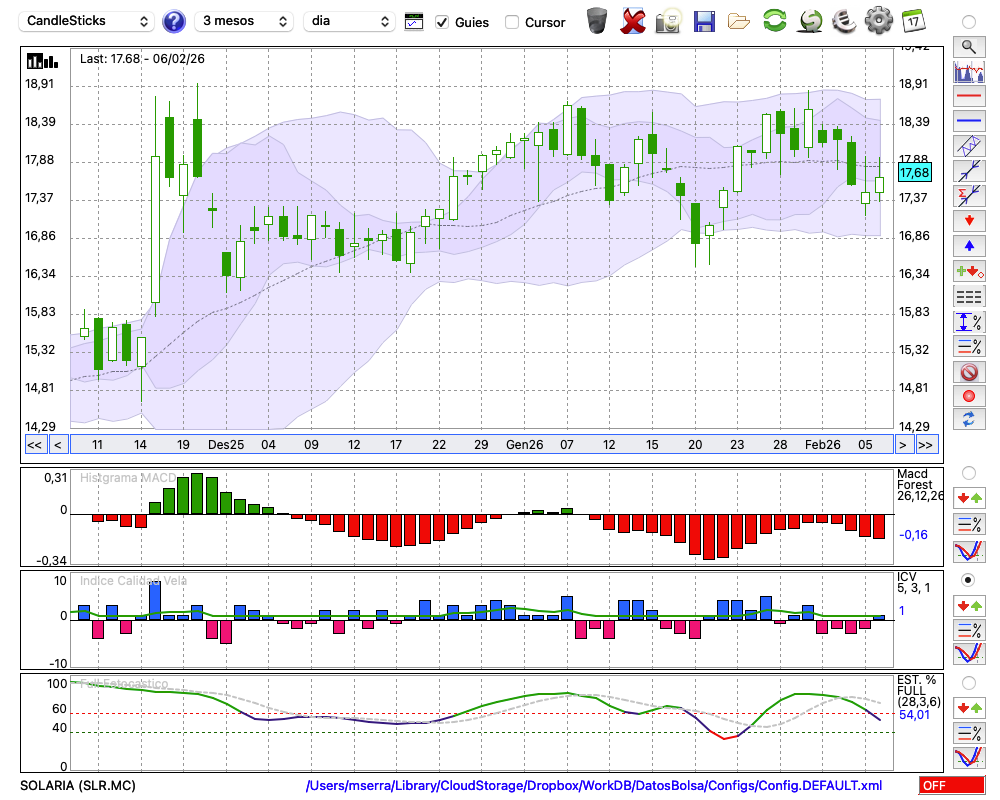Image resolution: width=1000 pixels, height=800 pixels.
Task: Refresh data with green arrows icon
Action: point(774,20)
